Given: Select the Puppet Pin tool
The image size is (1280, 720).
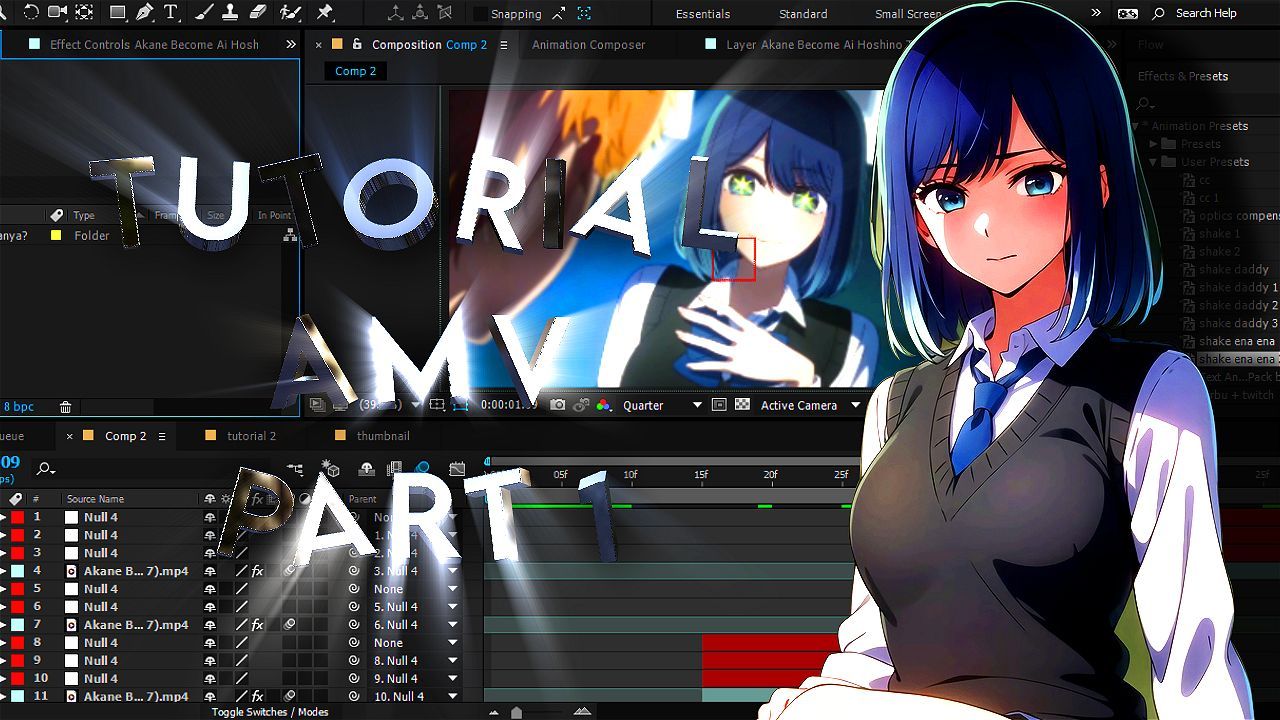Looking at the screenshot, I should click(x=324, y=13).
